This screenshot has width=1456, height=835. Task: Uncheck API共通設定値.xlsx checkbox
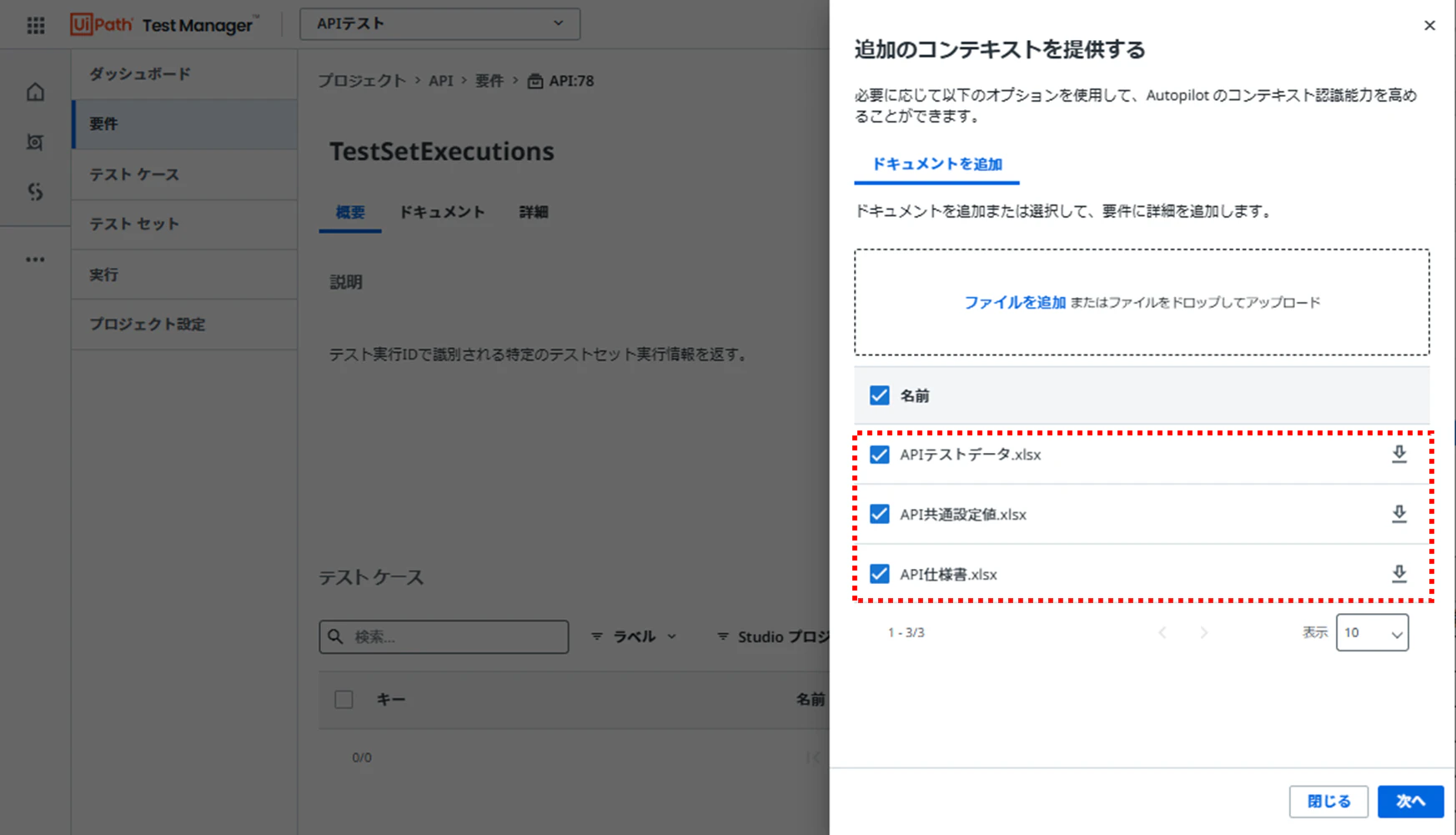point(879,514)
